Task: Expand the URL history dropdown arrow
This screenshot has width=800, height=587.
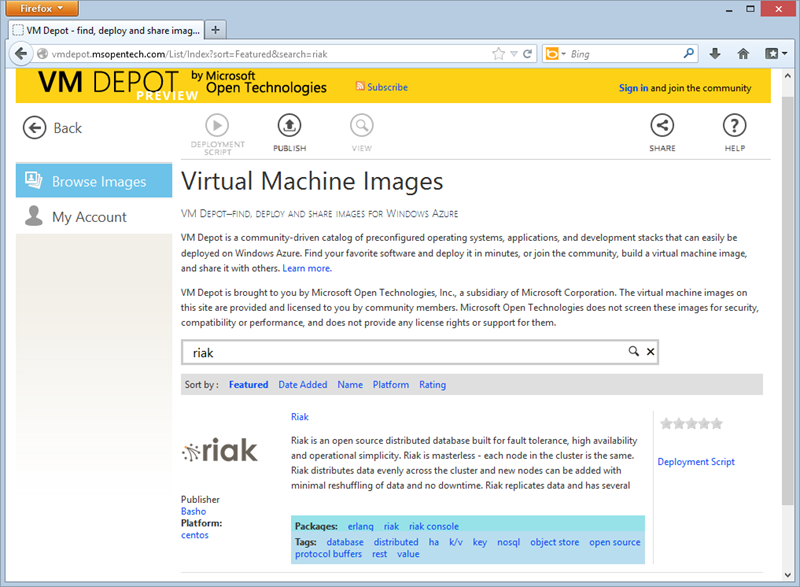Action: pos(514,54)
